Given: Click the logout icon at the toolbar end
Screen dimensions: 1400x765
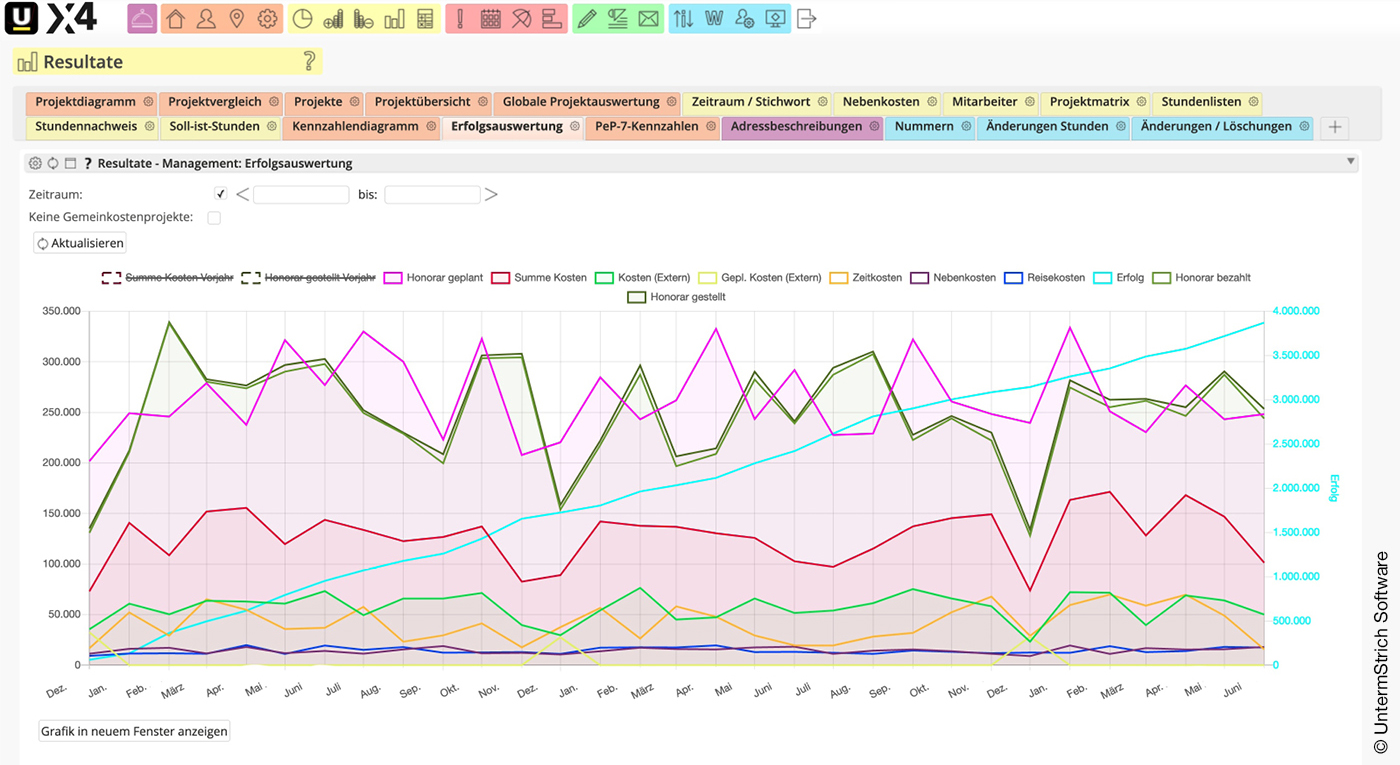Looking at the screenshot, I should pyautogui.click(x=806, y=18).
